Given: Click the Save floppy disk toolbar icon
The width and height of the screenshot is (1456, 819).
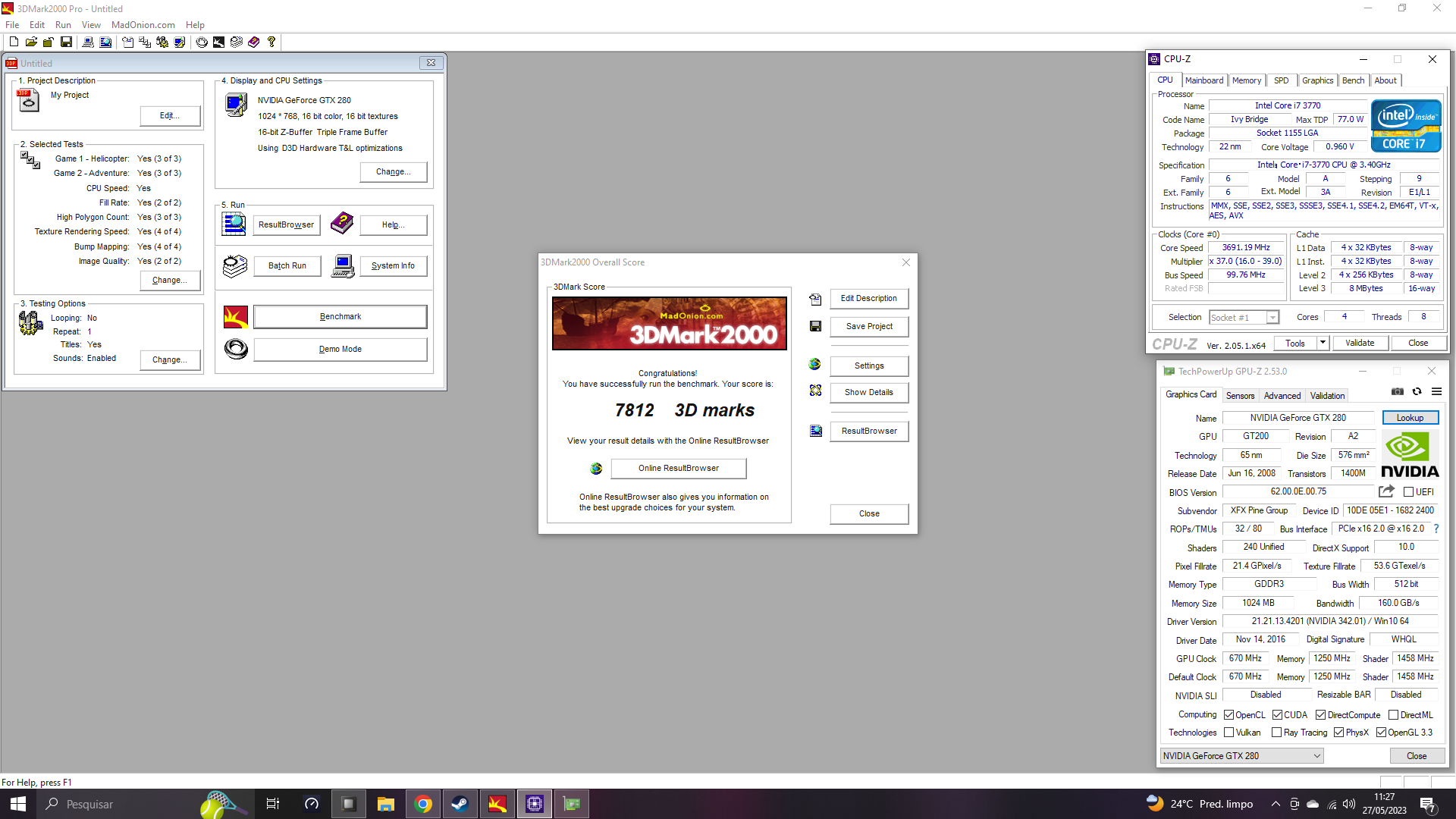Looking at the screenshot, I should coord(66,42).
